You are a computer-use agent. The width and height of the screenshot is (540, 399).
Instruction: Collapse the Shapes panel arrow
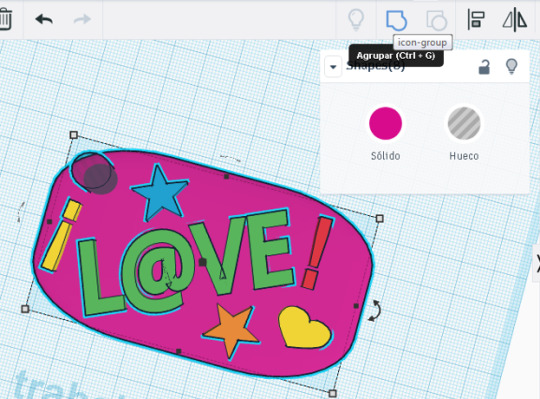pos(333,67)
